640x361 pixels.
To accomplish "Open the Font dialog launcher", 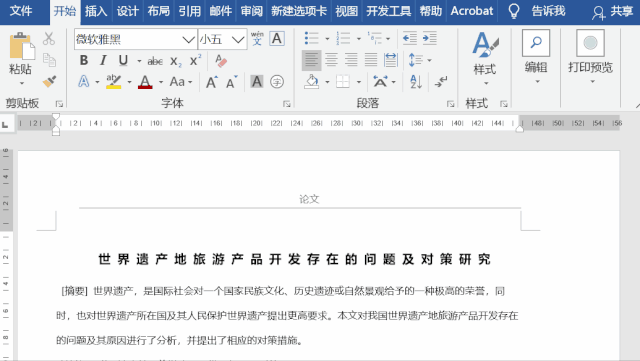I will click(x=287, y=104).
